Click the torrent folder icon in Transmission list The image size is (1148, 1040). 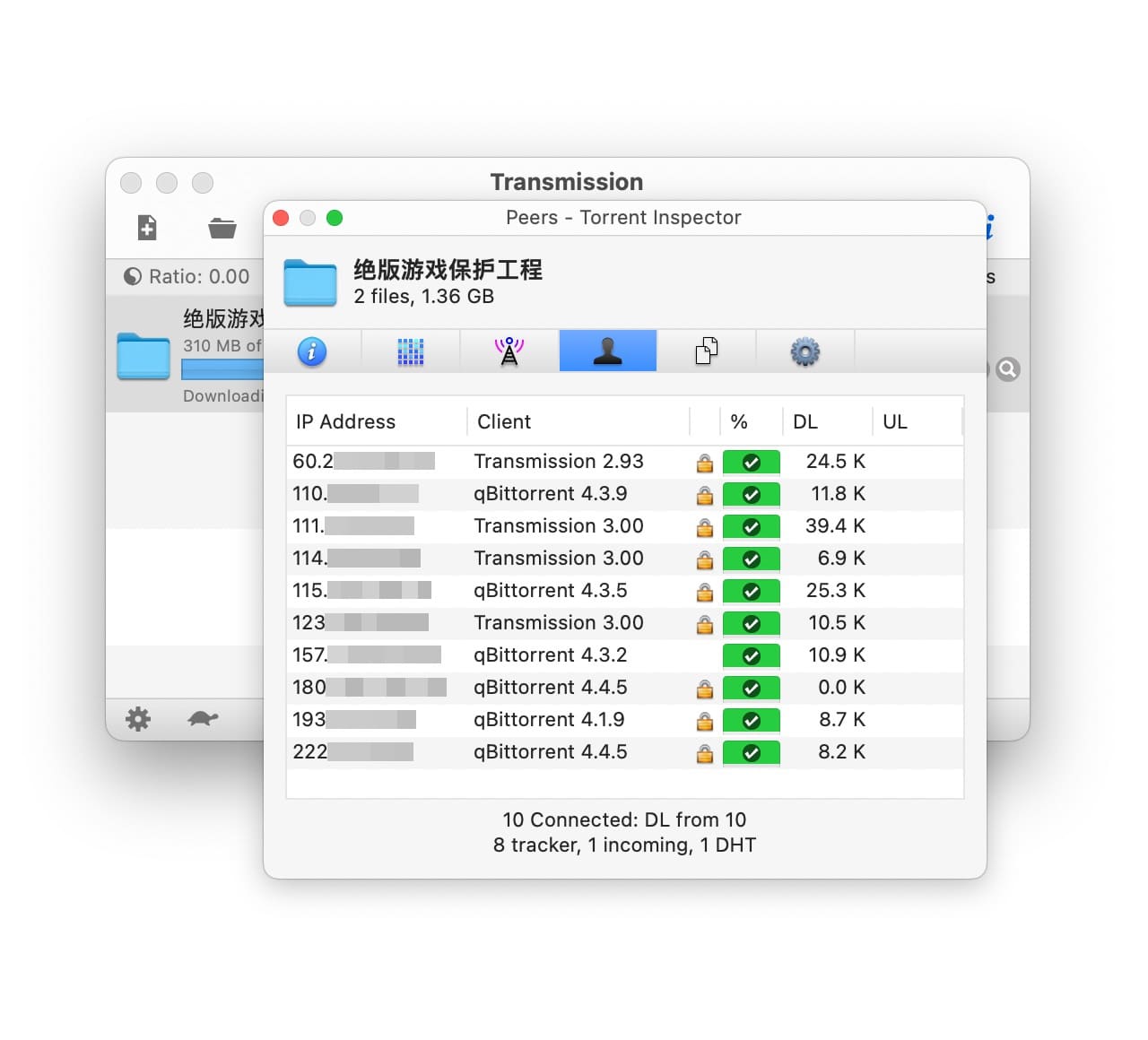143,356
